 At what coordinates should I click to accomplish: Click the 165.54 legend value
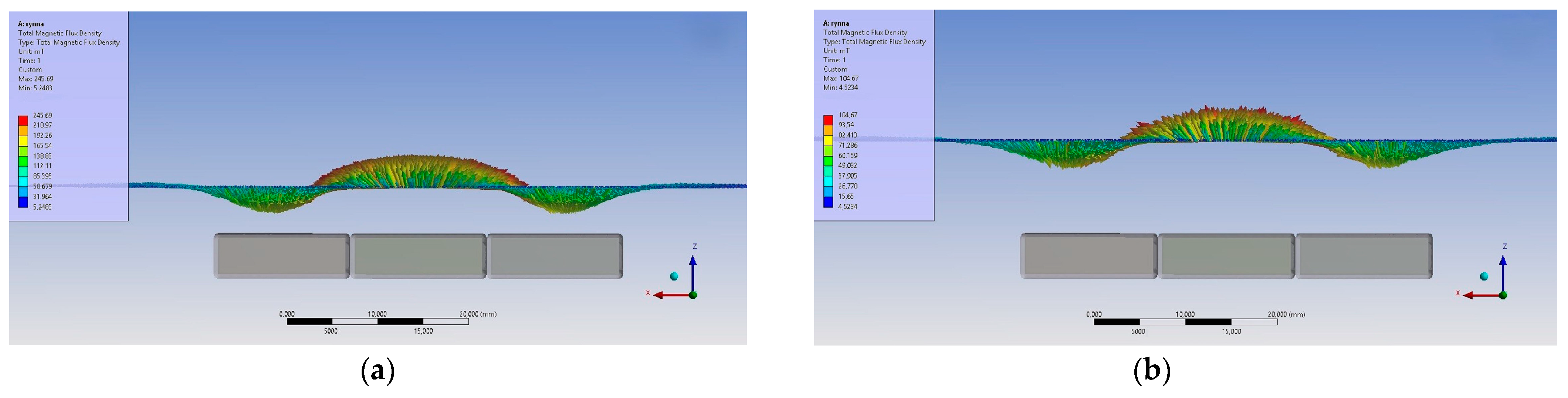pos(42,146)
